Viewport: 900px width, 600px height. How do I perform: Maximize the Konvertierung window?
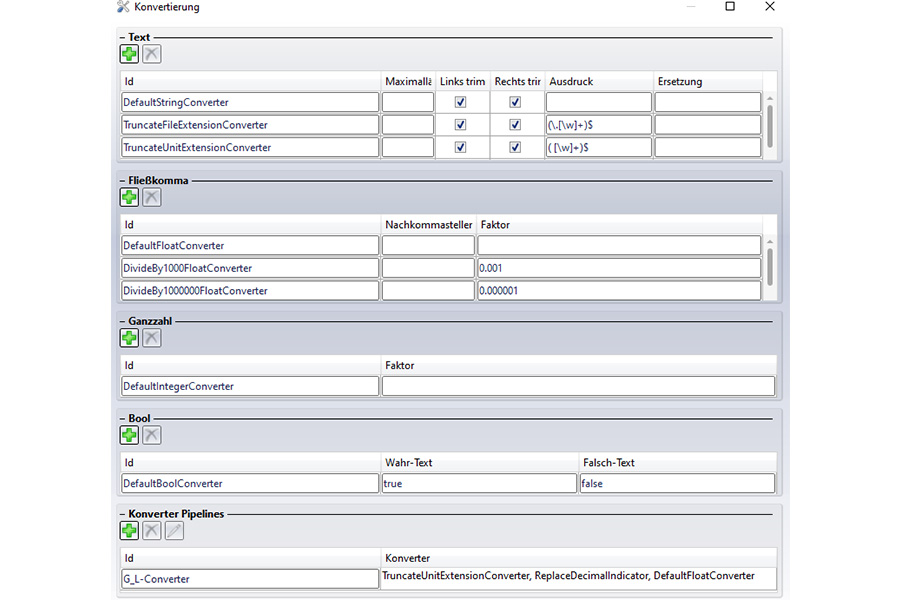(x=730, y=7)
